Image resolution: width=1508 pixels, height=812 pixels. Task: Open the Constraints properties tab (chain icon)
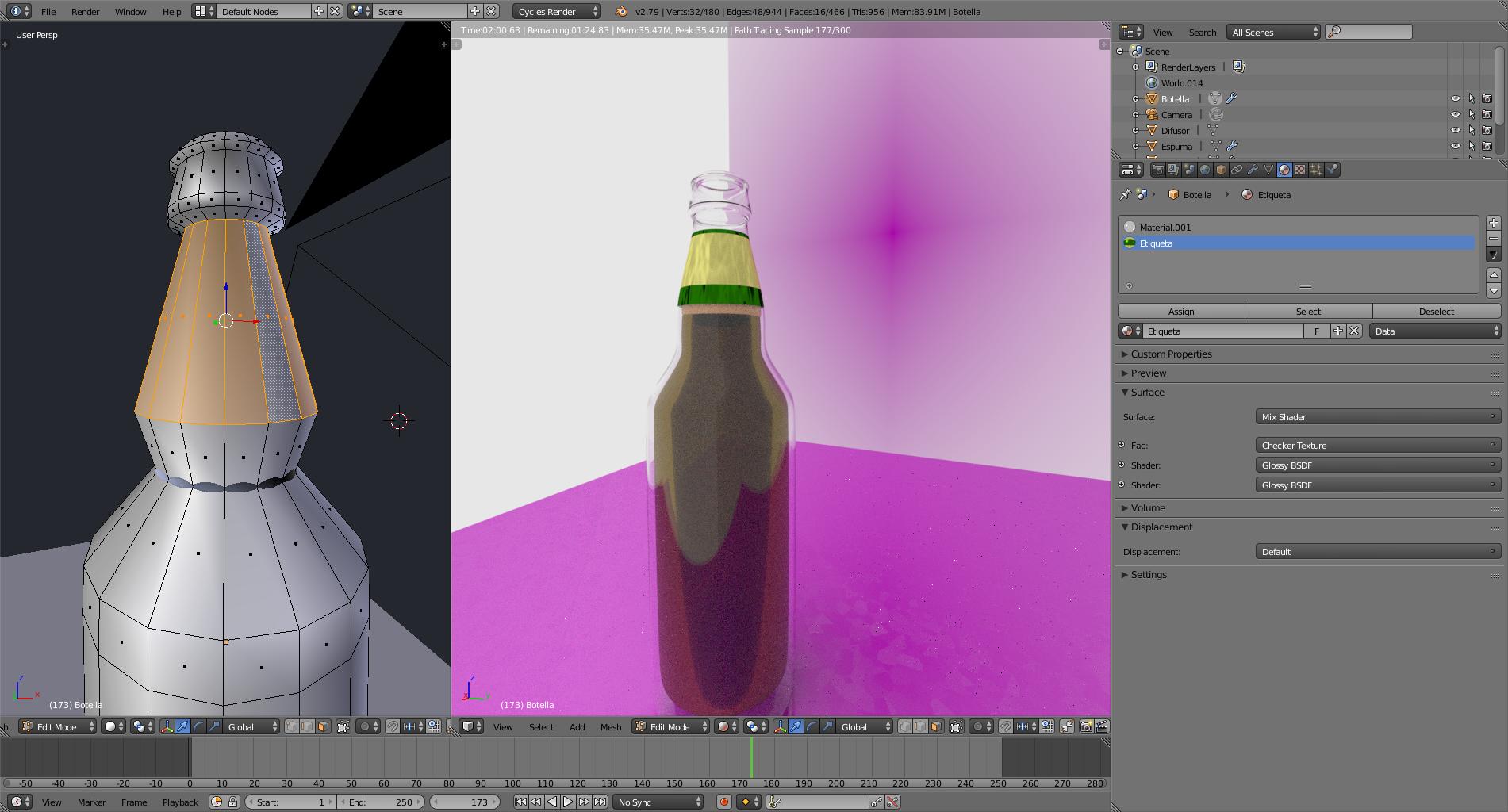1237,170
